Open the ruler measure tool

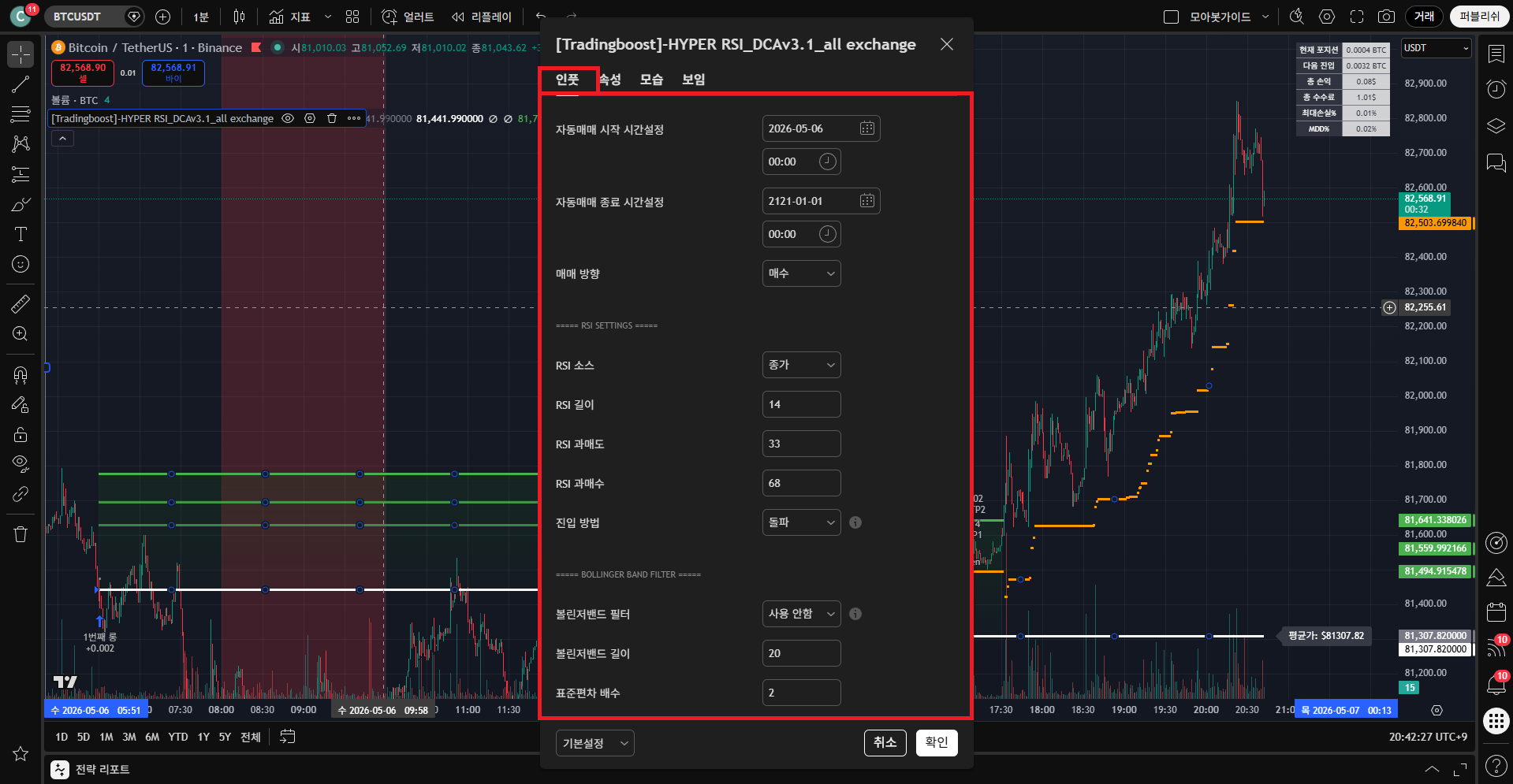pos(20,303)
